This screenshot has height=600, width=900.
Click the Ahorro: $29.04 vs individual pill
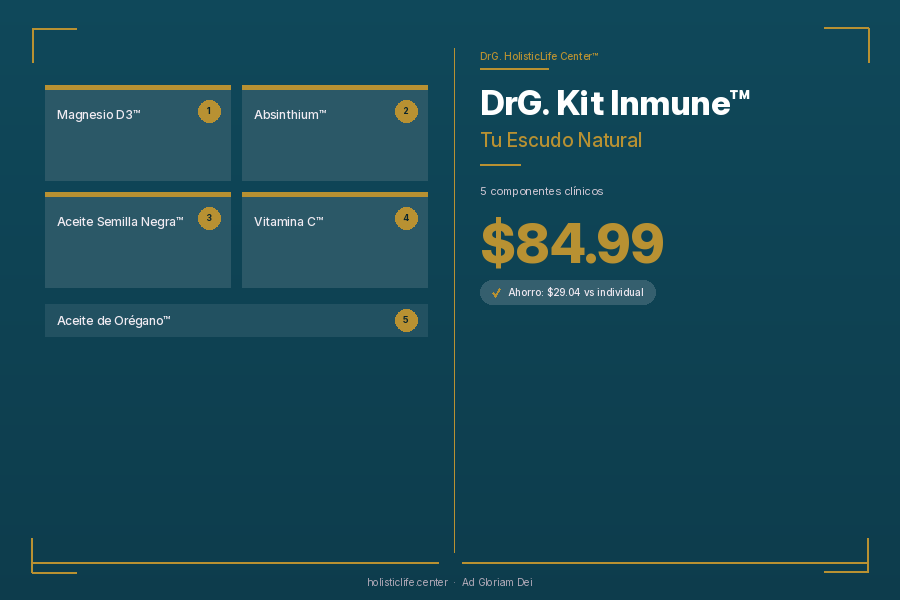[x=568, y=292]
